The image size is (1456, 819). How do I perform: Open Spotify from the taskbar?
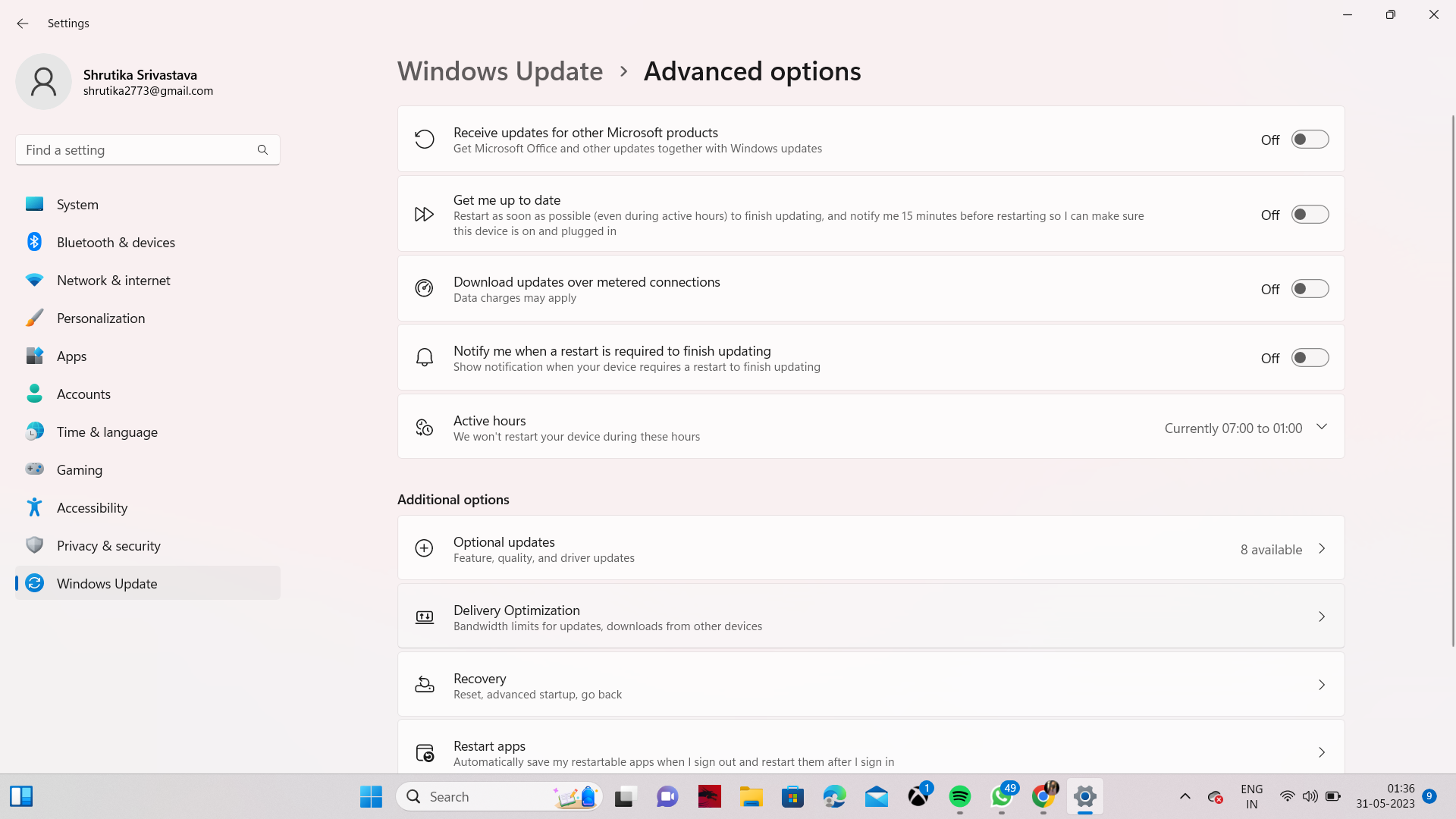point(959,796)
